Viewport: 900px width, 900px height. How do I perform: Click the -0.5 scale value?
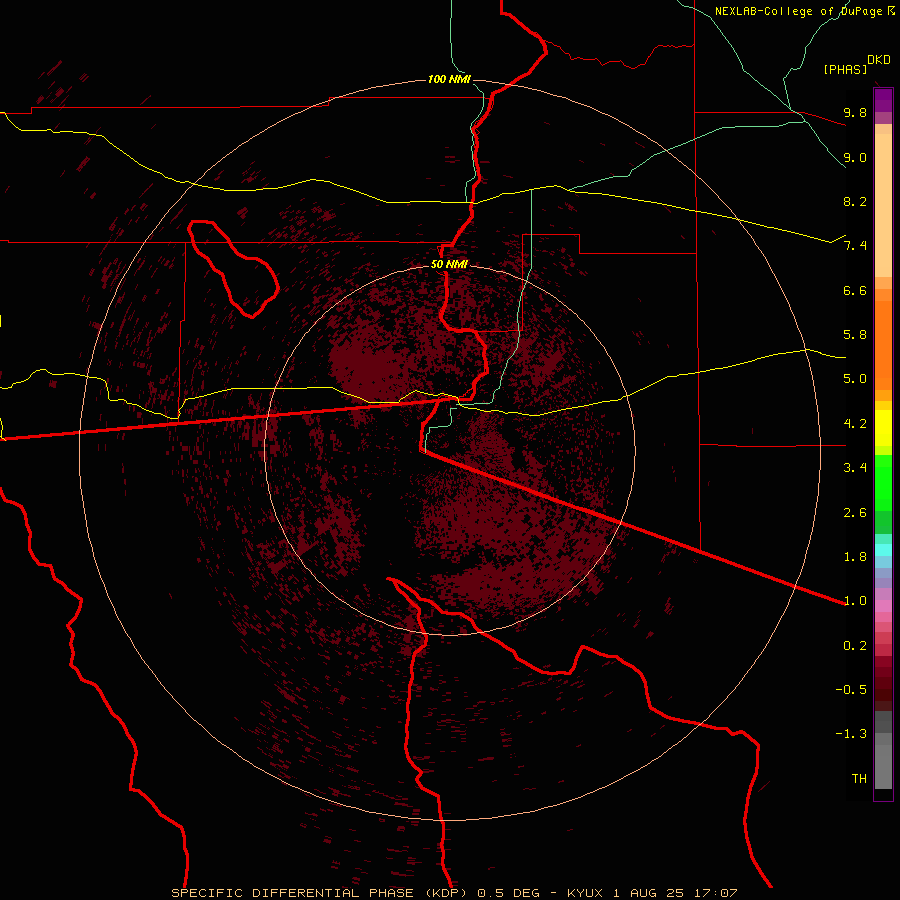click(851, 690)
